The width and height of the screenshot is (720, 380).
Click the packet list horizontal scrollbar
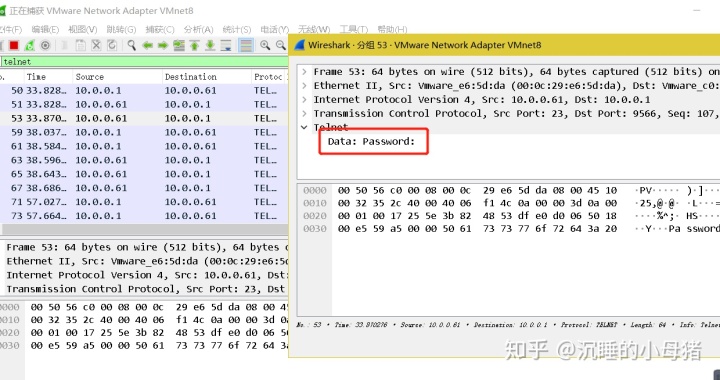point(144,229)
